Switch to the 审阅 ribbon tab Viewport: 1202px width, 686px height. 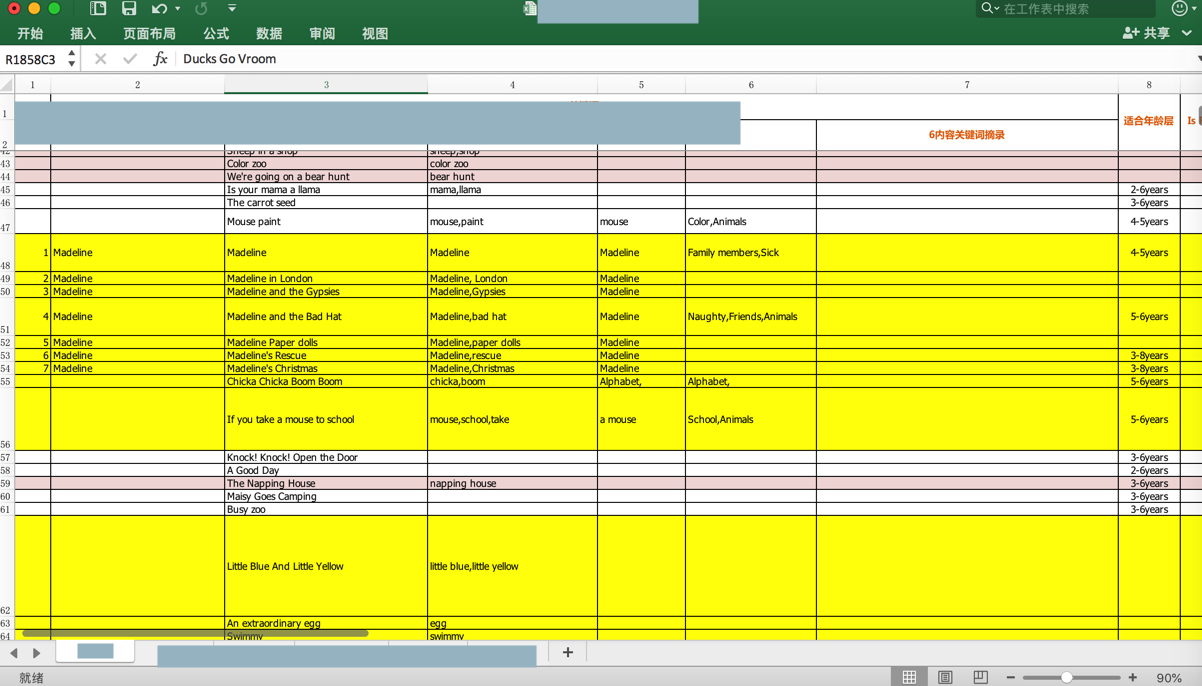point(321,33)
